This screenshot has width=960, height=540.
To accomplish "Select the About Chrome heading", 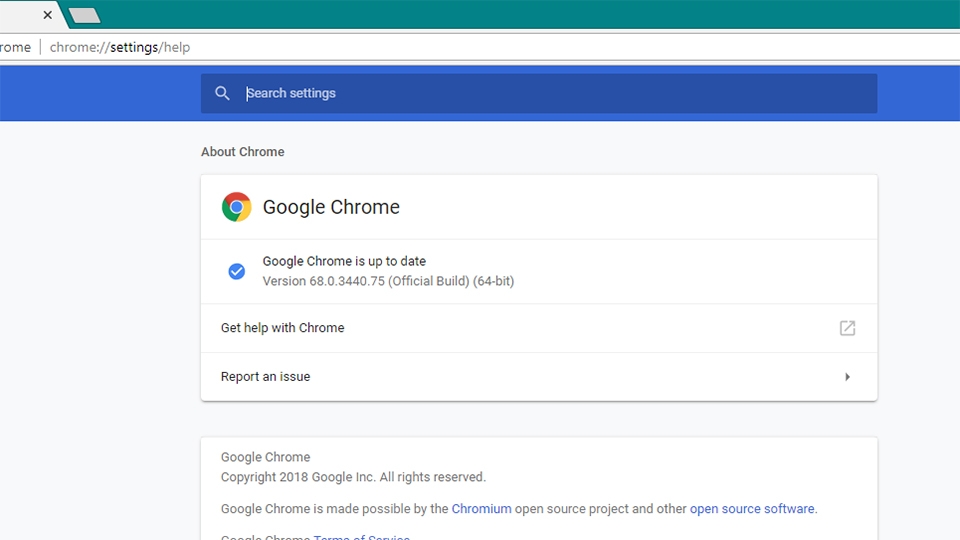I will (x=242, y=152).
